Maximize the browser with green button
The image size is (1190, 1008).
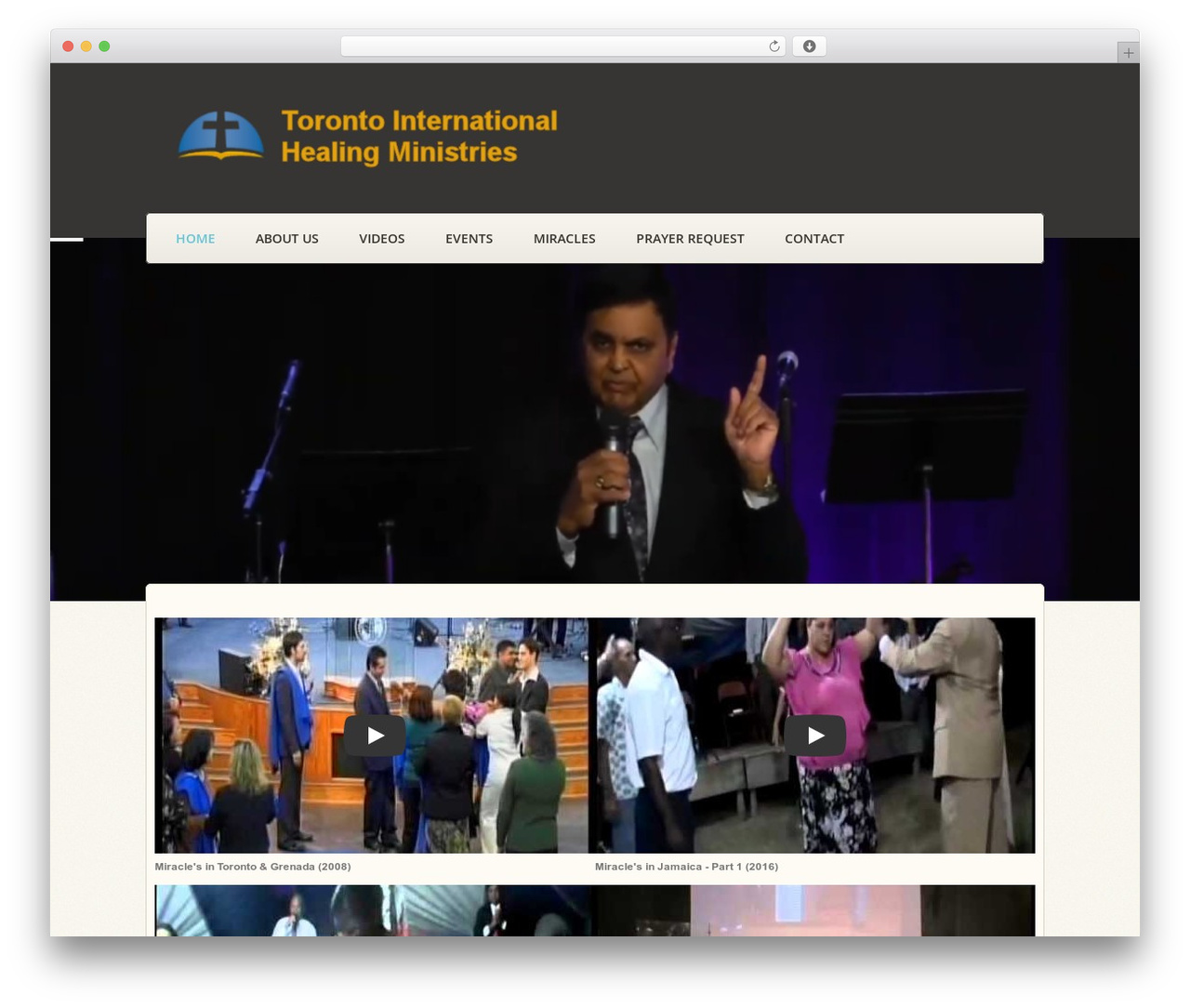[x=104, y=46]
